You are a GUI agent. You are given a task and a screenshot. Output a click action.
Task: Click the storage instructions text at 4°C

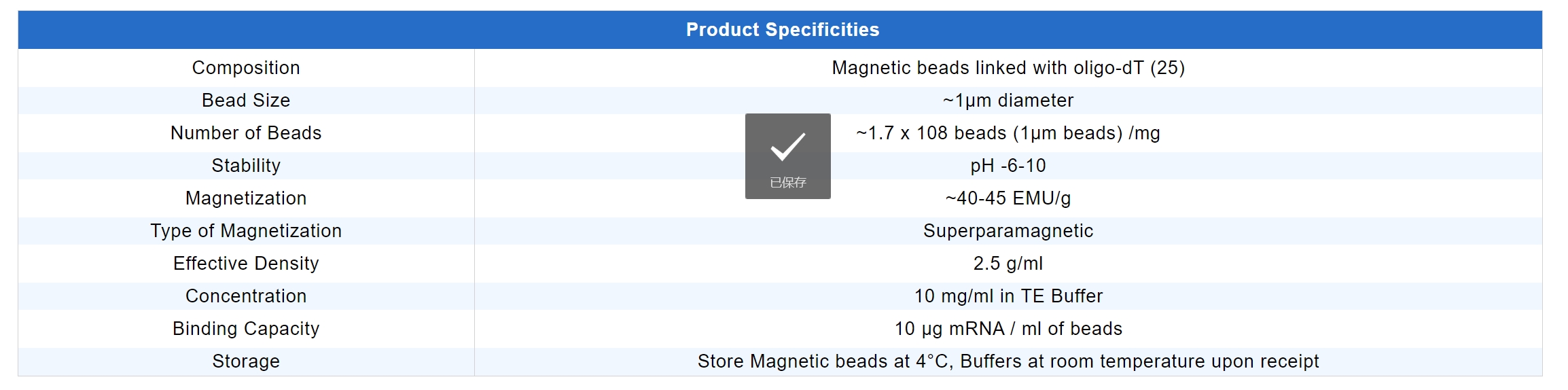click(1008, 361)
